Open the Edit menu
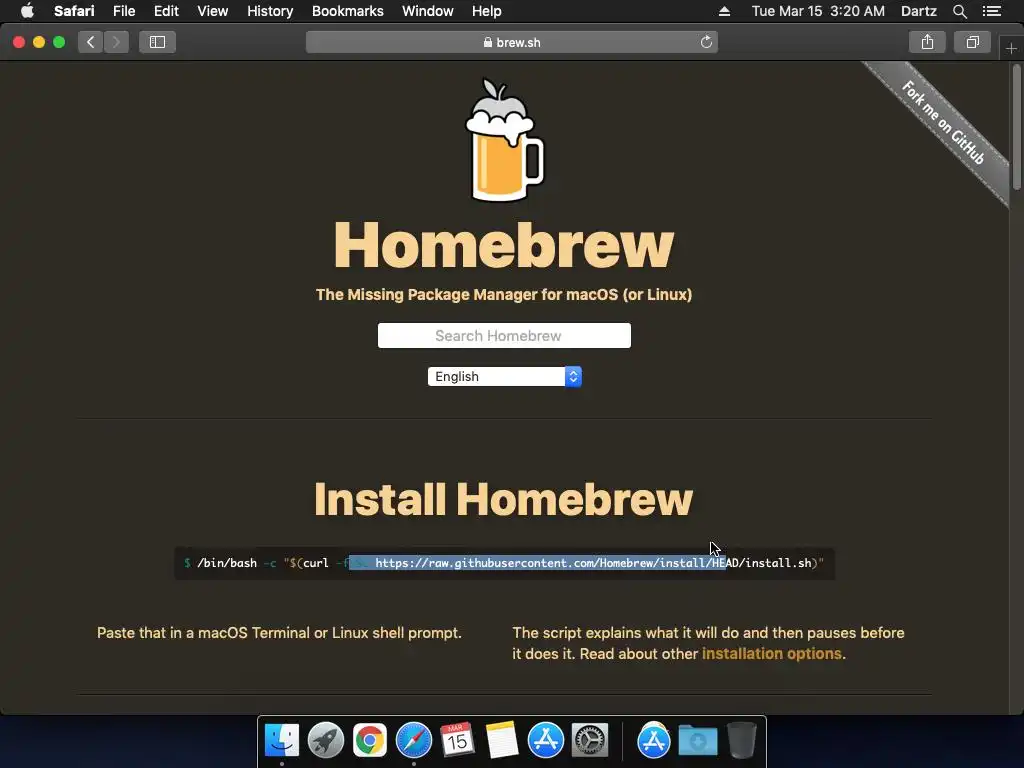The image size is (1024, 768). pyautogui.click(x=166, y=11)
